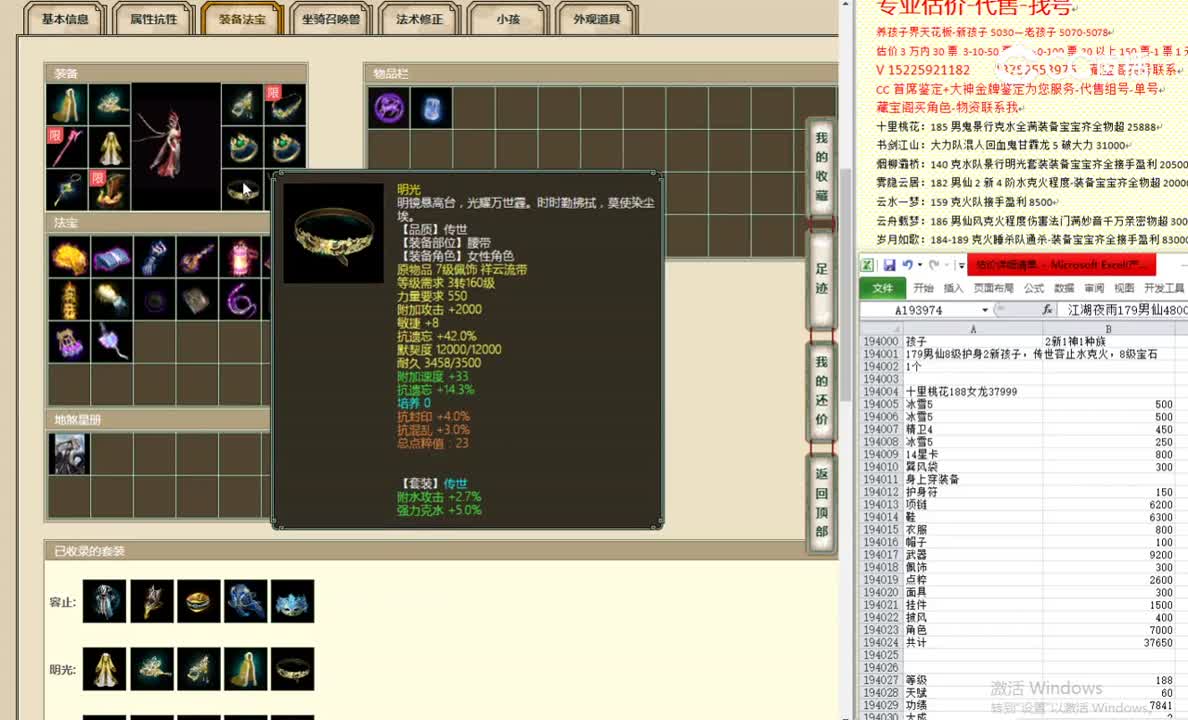Click the pipa lute 法宝 icon
Viewport: 1188px width, 720px height.
point(199,258)
